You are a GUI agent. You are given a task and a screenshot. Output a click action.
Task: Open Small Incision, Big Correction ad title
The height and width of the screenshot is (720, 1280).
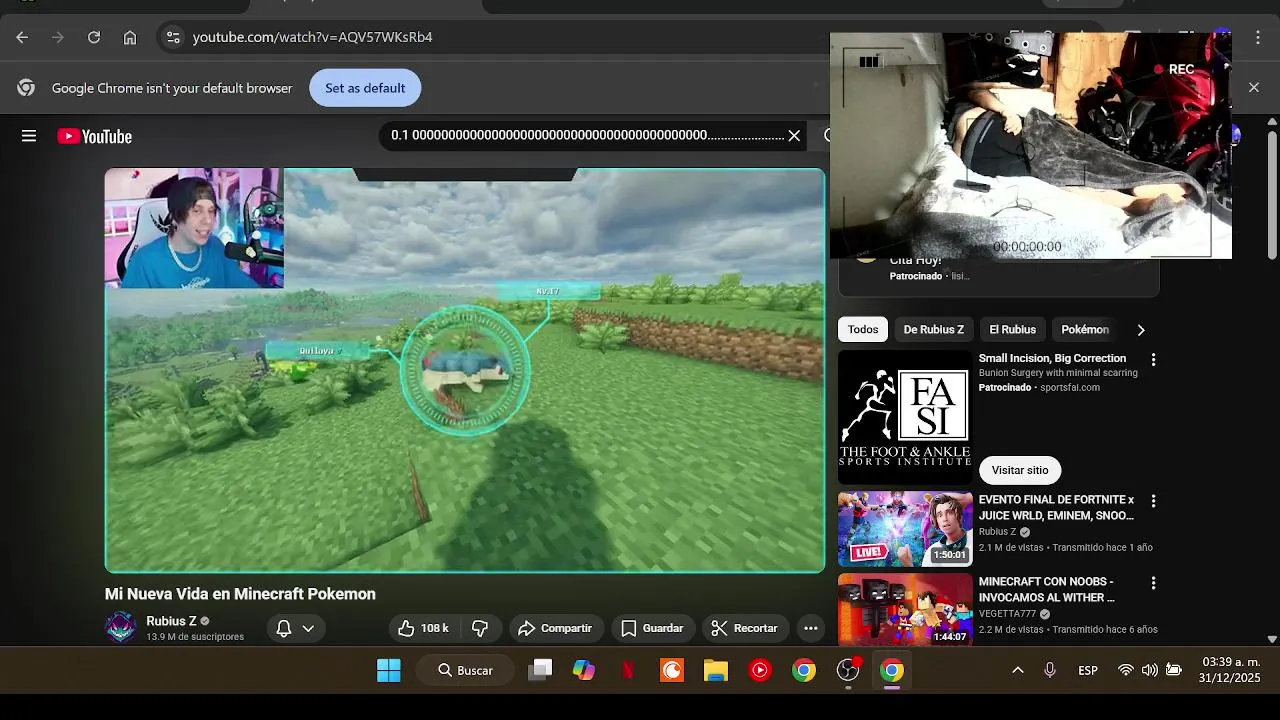coord(1052,358)
